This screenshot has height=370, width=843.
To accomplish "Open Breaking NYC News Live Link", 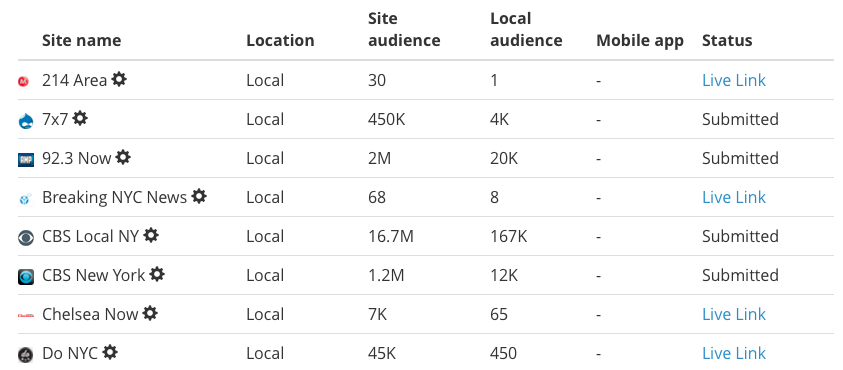I will [734, 197].
